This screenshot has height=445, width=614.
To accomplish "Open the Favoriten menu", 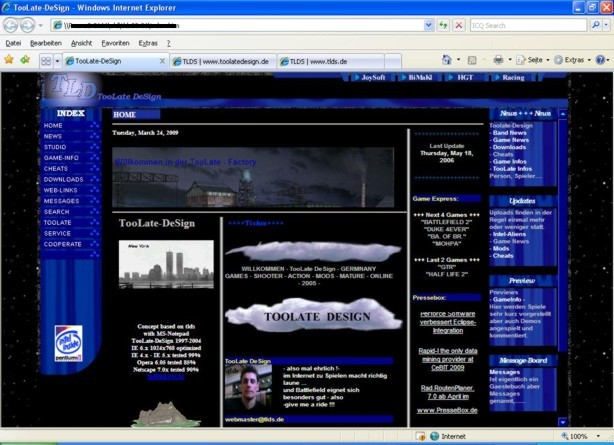I will [x=115, y=43].
